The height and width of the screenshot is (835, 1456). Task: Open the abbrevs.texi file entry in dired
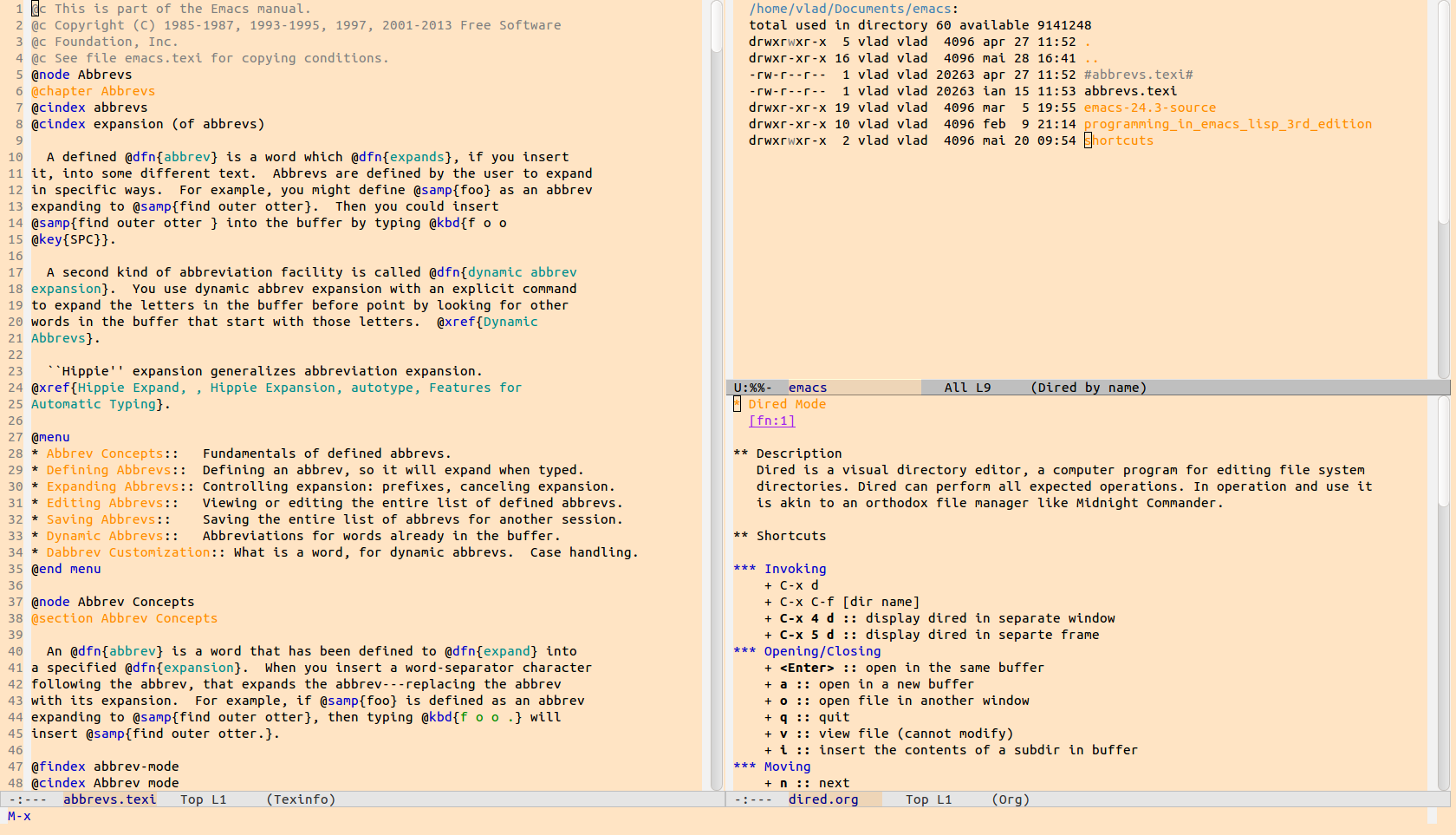(1131, 91)
